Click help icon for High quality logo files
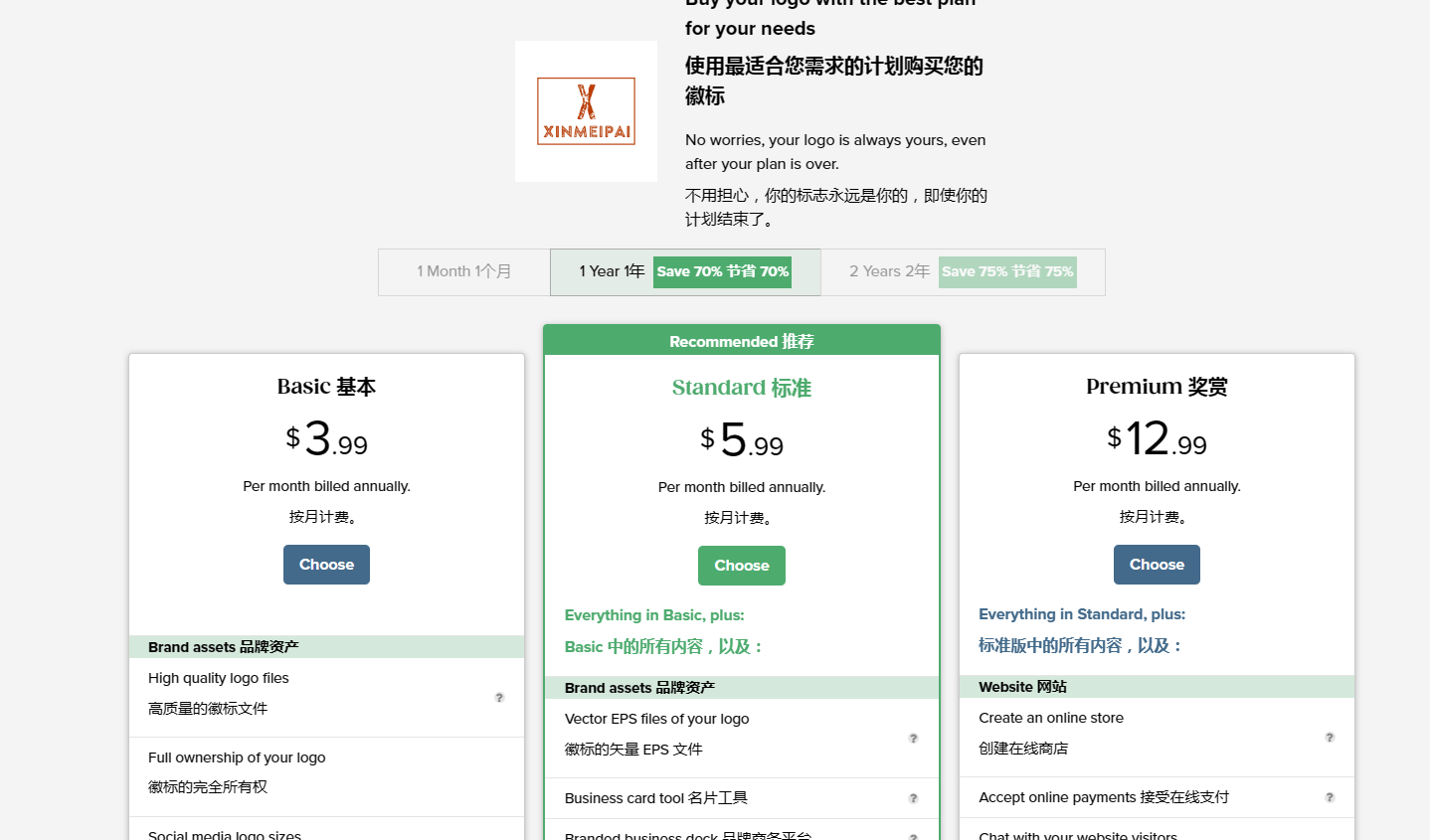 (x=499, y=698)
